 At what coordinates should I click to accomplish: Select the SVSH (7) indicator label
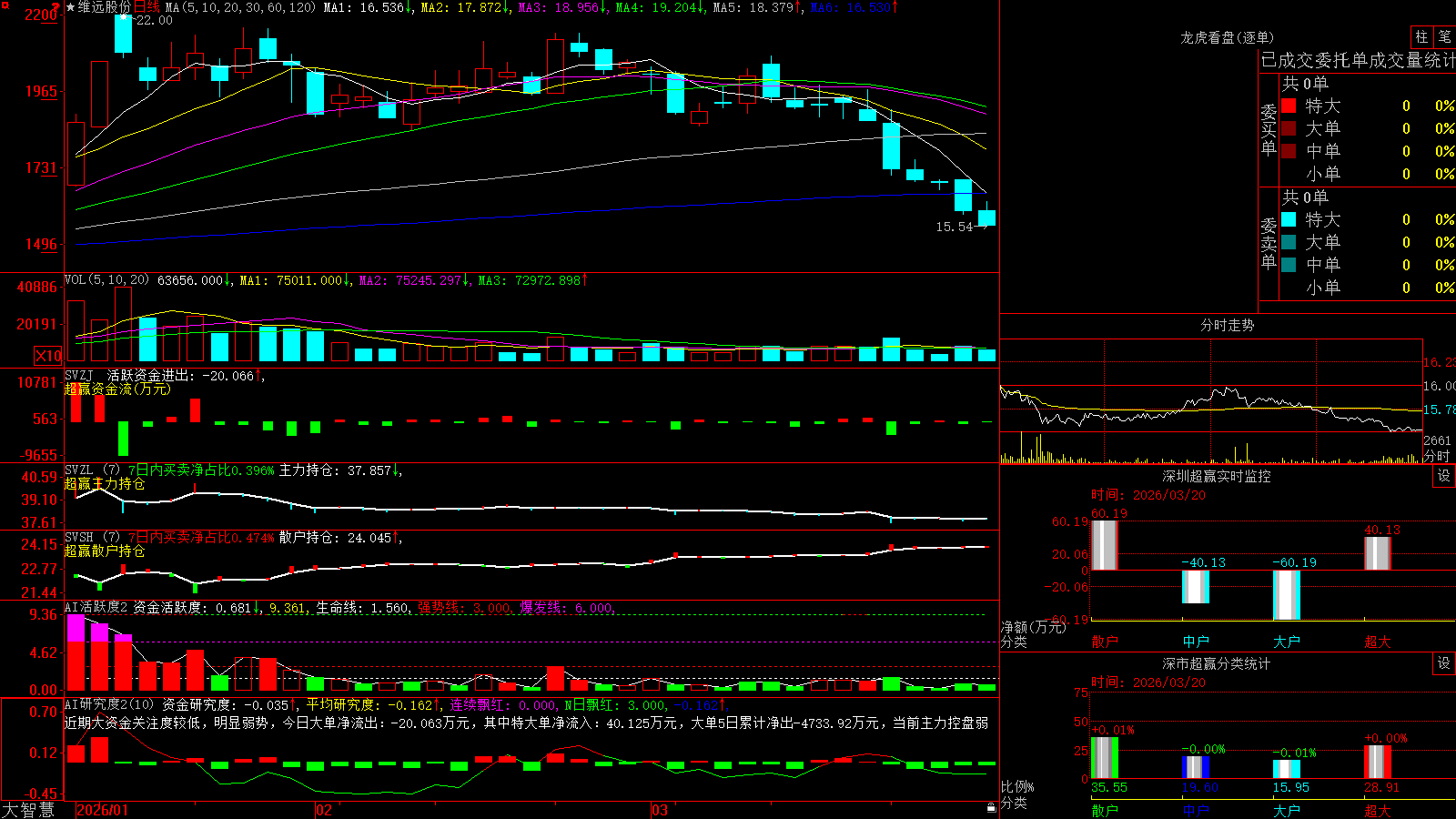[93, 538]
